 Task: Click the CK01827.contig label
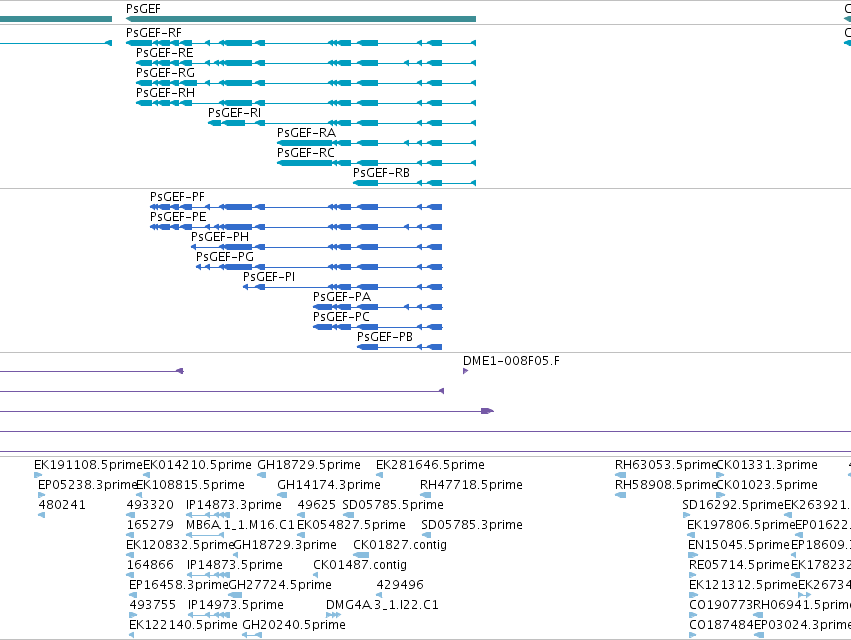coord(400,546)
